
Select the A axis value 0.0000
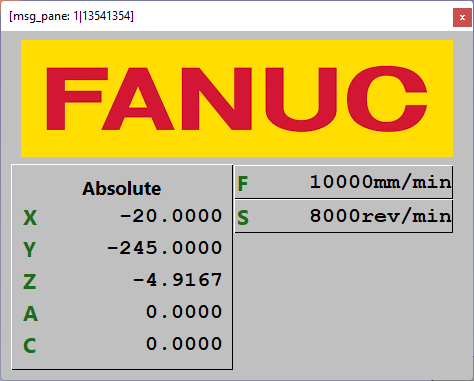tap(184, 312)
